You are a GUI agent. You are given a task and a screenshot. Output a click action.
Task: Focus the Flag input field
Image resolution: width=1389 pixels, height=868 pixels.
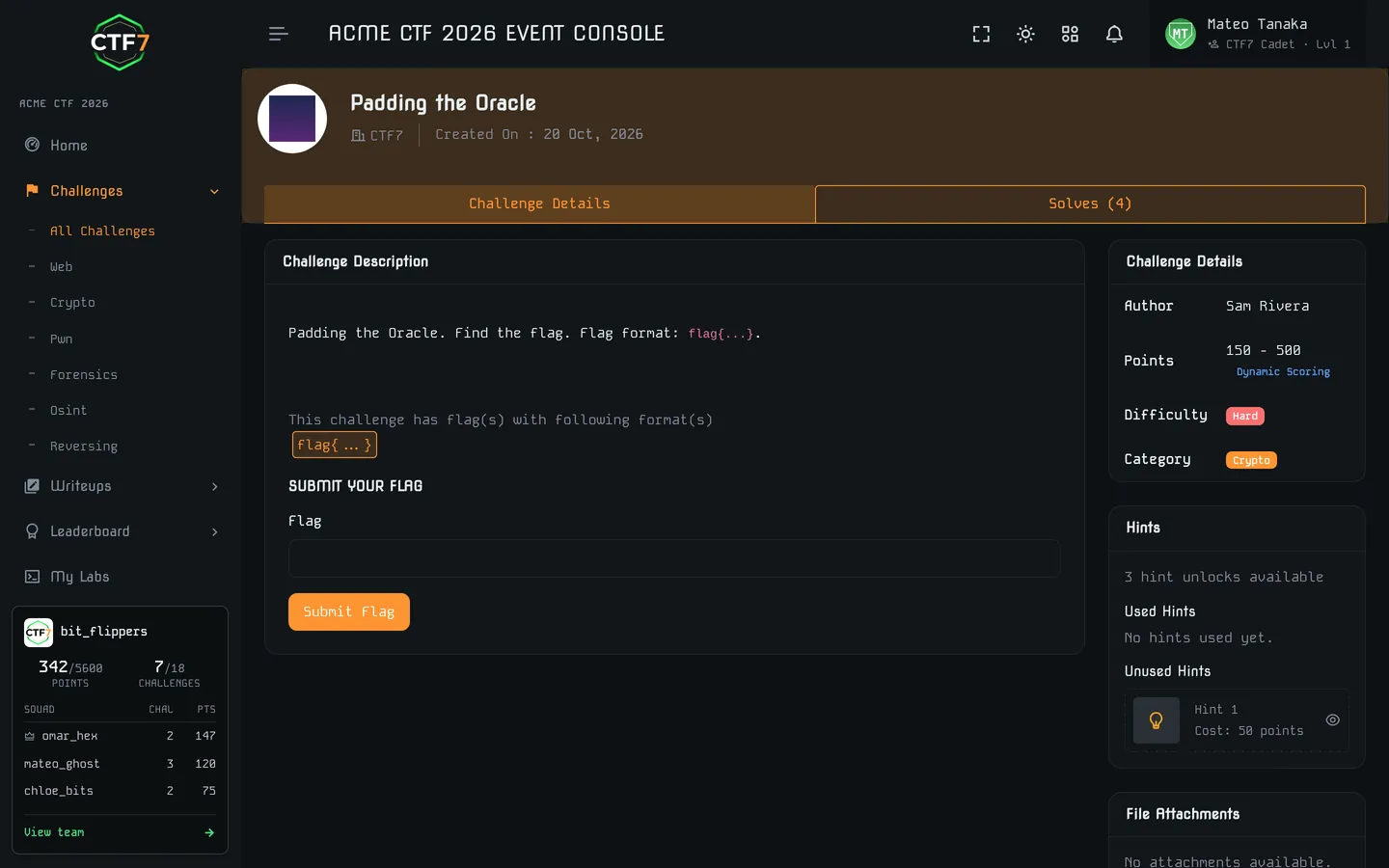674,558
